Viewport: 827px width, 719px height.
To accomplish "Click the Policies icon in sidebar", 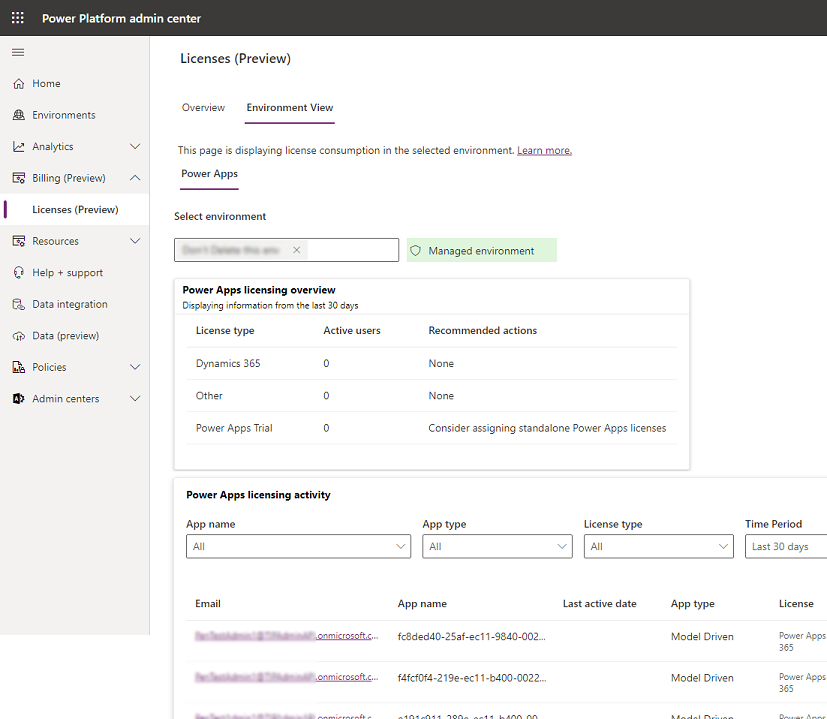I will [x=18, y=367].
